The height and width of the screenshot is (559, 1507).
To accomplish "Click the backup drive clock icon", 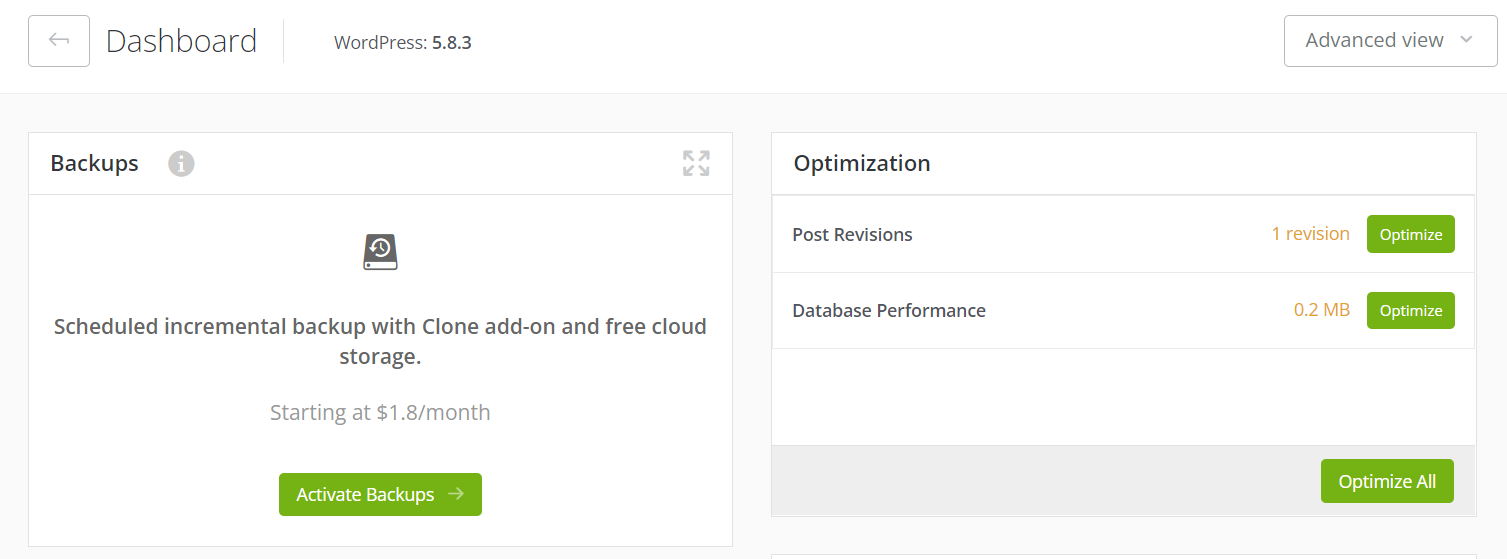I will pos(380,251).
